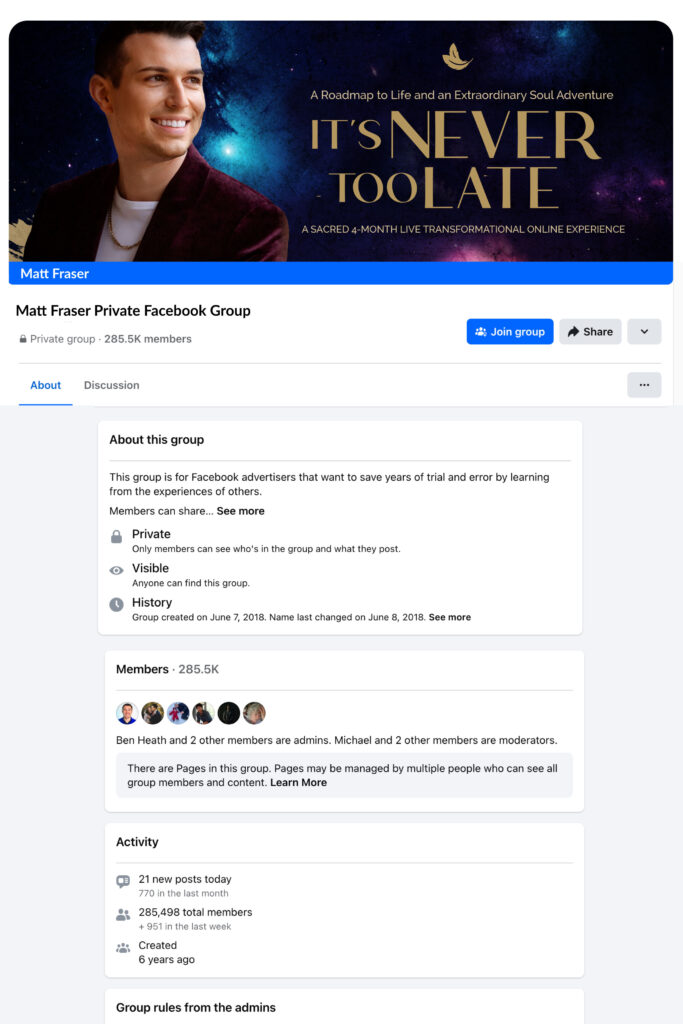
Task: Click the Matt Fraser Private Facebook Group title
Action: pos(133,311)
